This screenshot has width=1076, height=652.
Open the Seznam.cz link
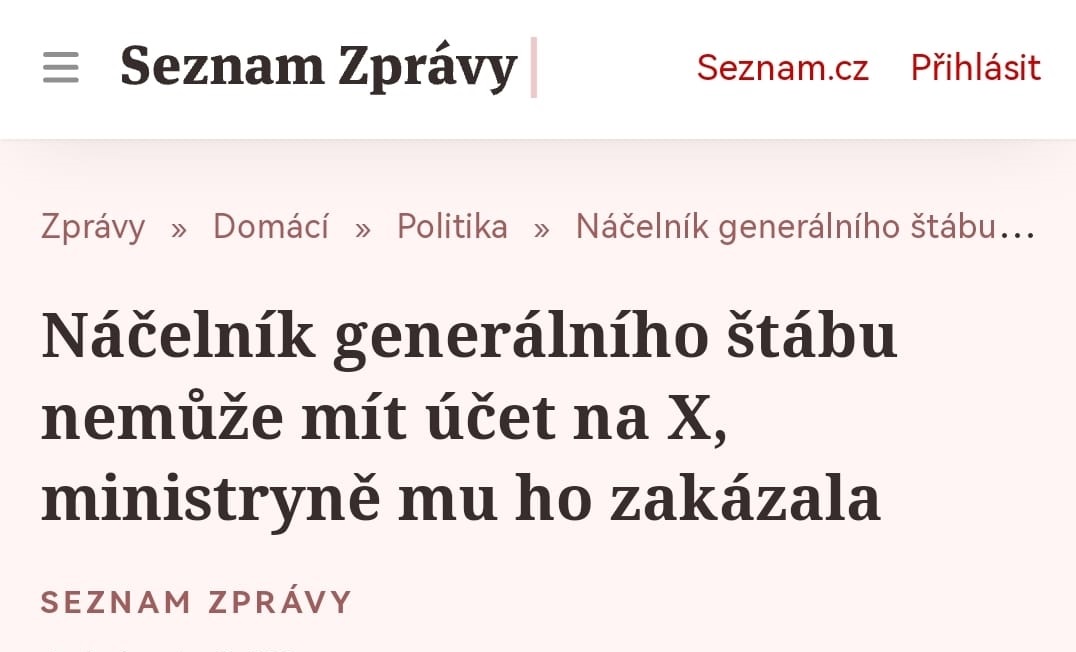(783, 68)
